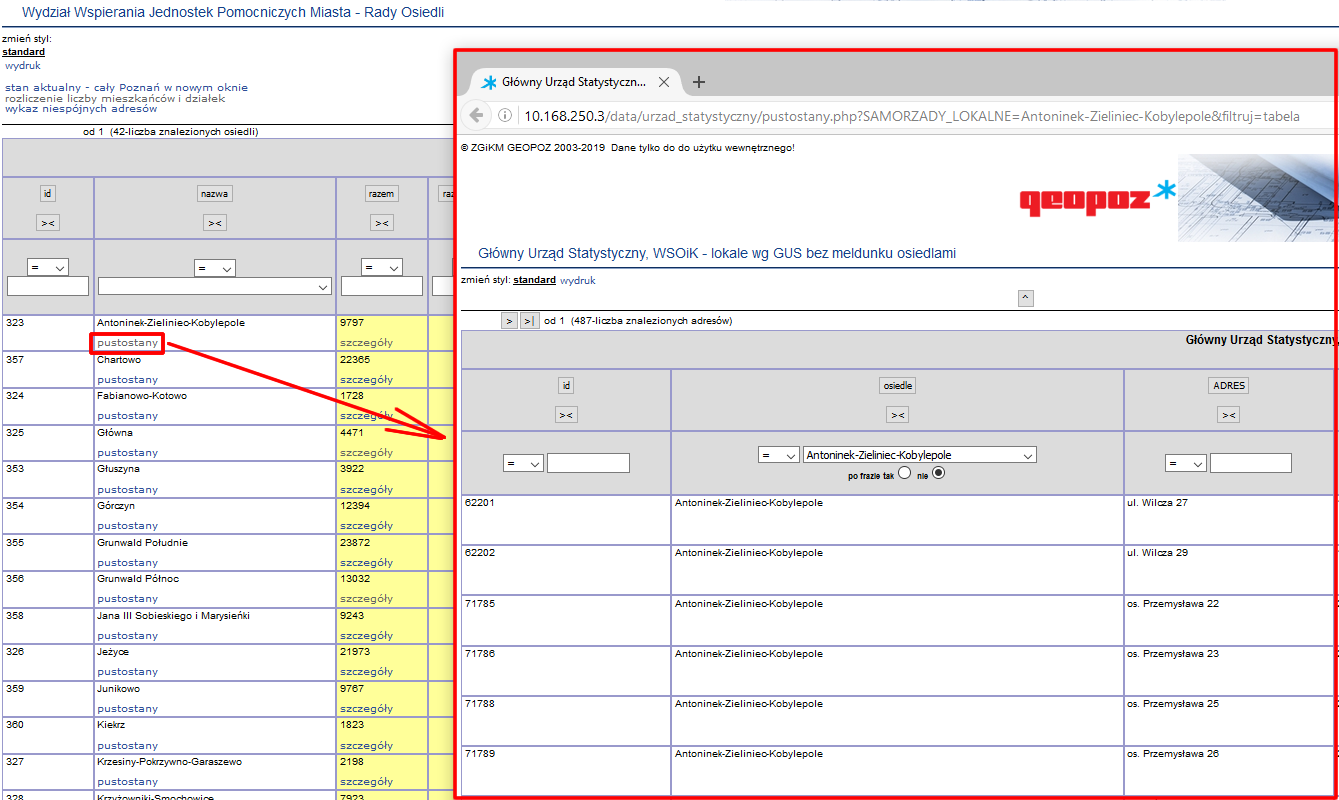Screen dimensions: 1339x800
Task: Select 'tak' radio for po frazie
Action: click(x=904, y=473)
